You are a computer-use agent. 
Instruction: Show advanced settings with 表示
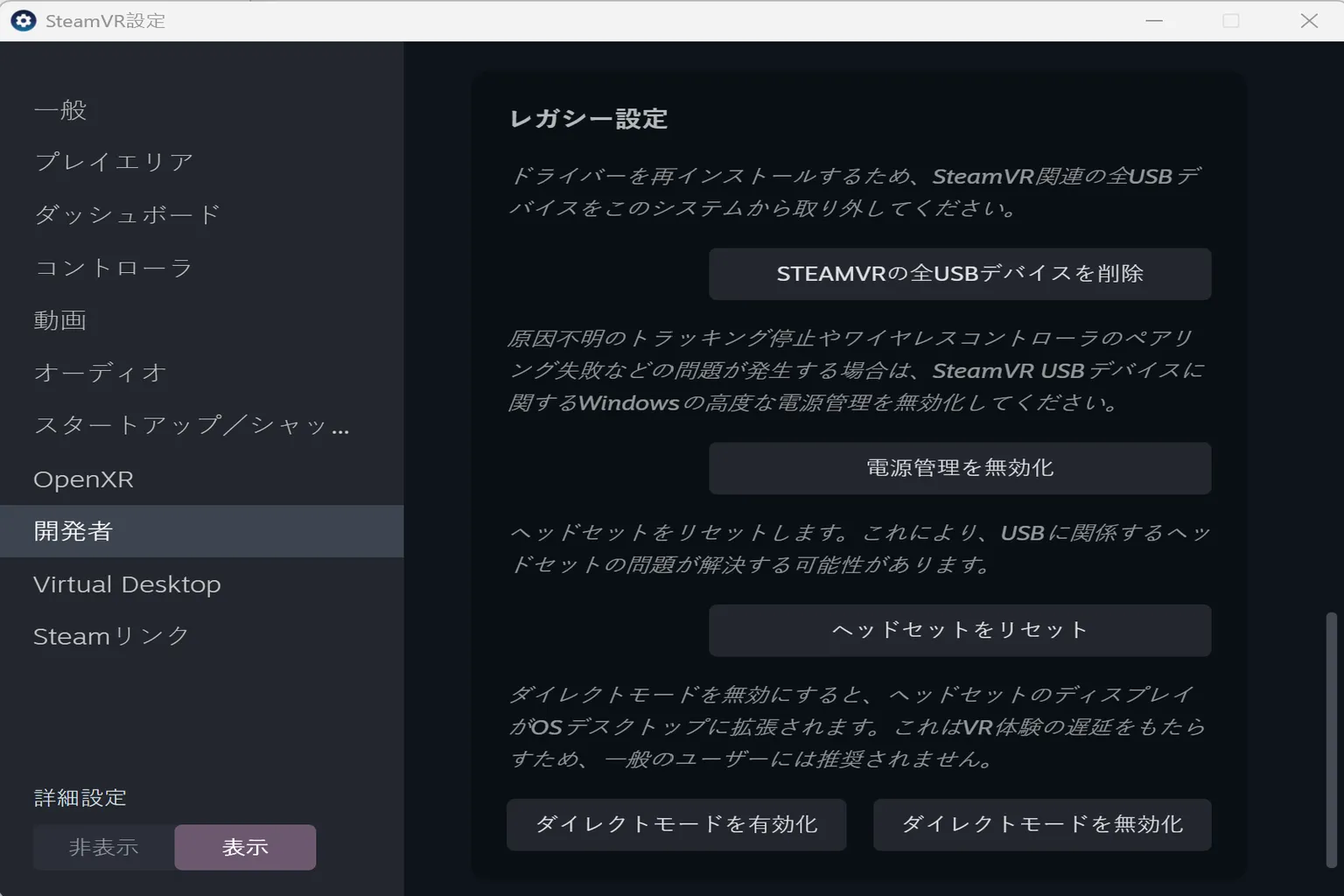click(x=245, y=847)
